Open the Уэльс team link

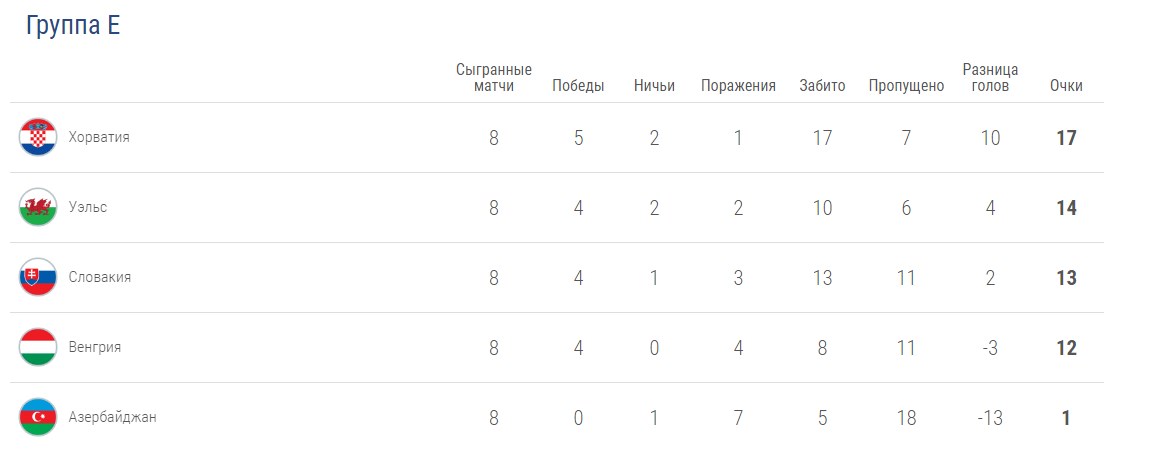[88, 207]
